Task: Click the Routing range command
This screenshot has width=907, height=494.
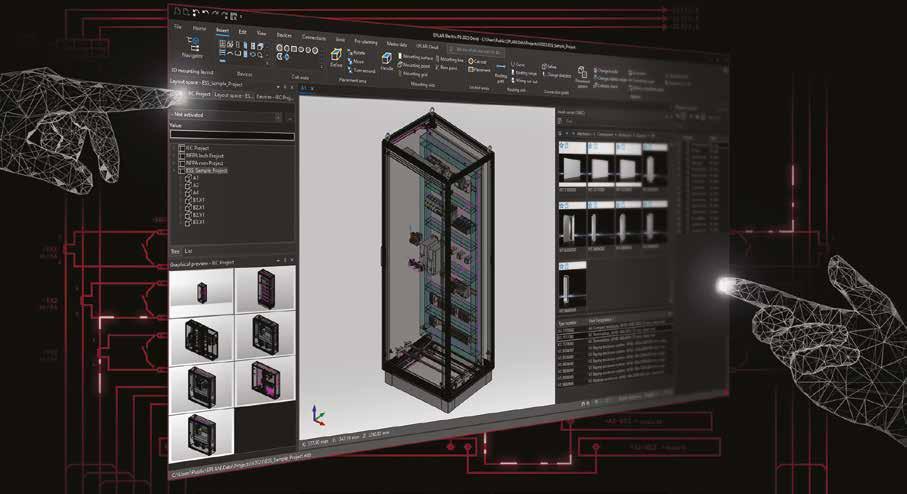Action: tap(524, 73)
